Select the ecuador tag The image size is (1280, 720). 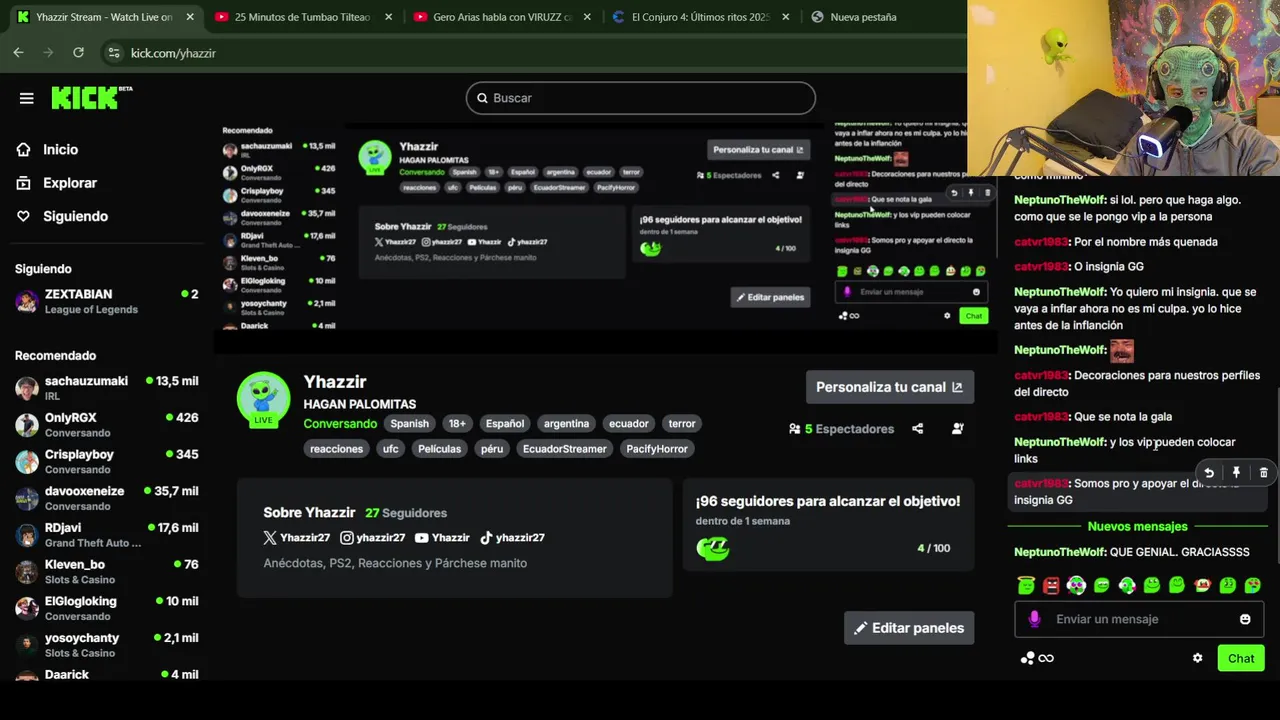(x=629, y=424)
